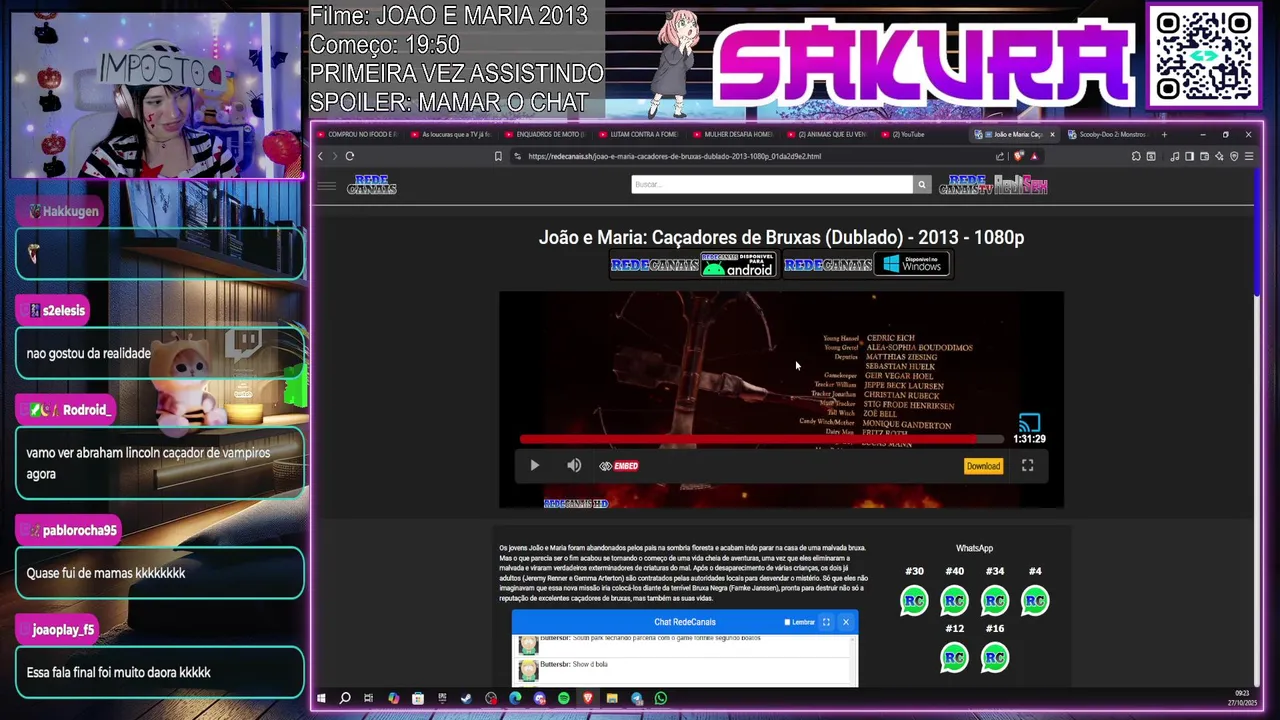1280x720 pixels.
Task: Open the browser hamburger menu
Action: pos(1249,156)
